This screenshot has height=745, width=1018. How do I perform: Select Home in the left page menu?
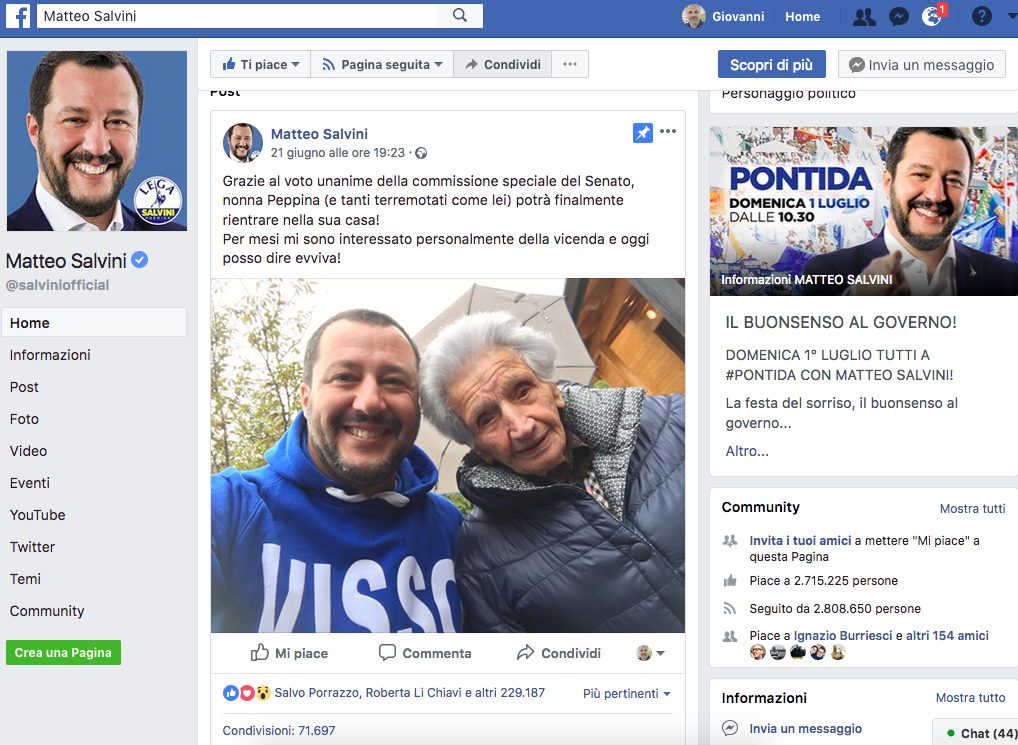tap(94, 323)
